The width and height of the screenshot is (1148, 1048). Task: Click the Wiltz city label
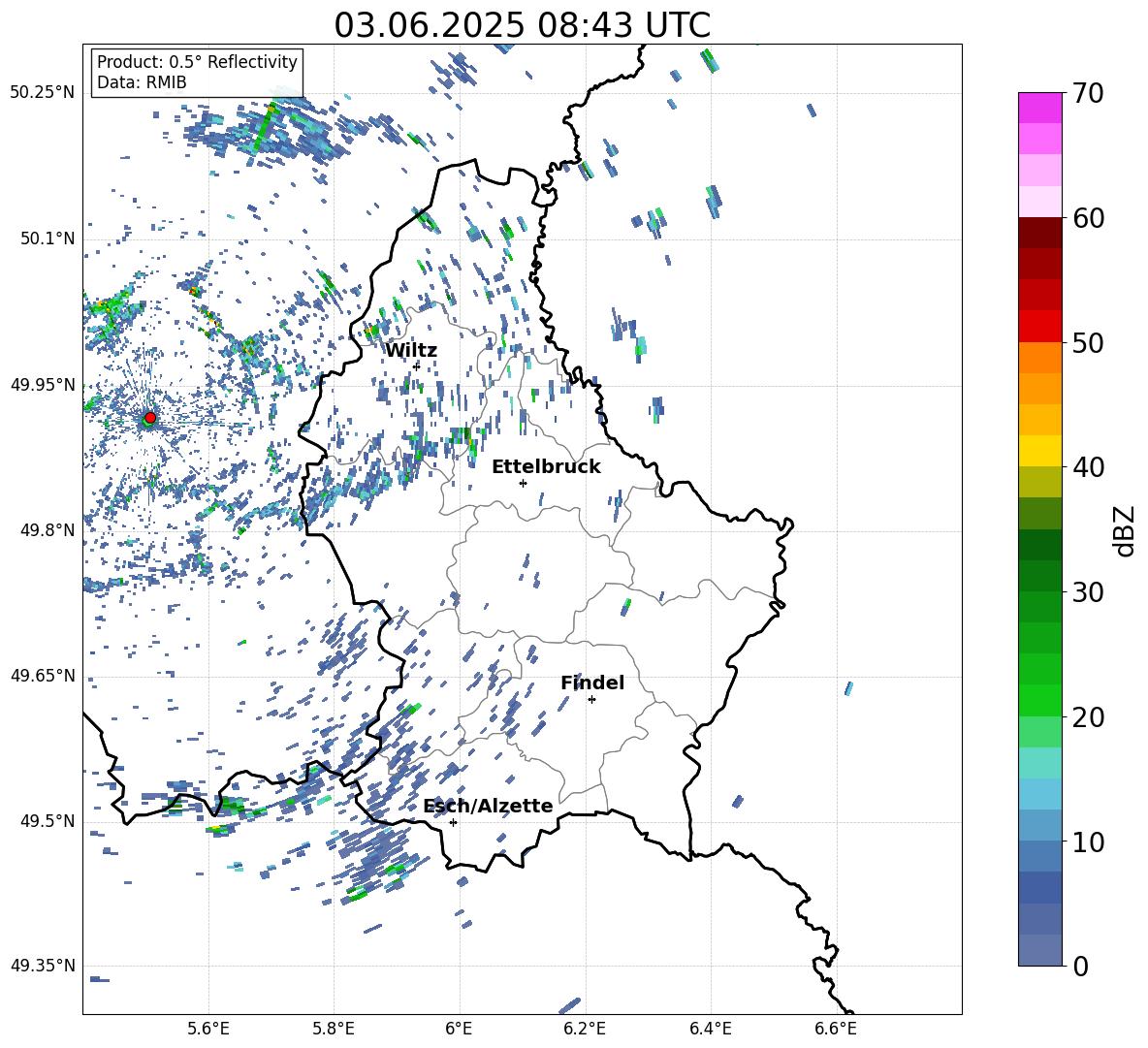point(411,351)
